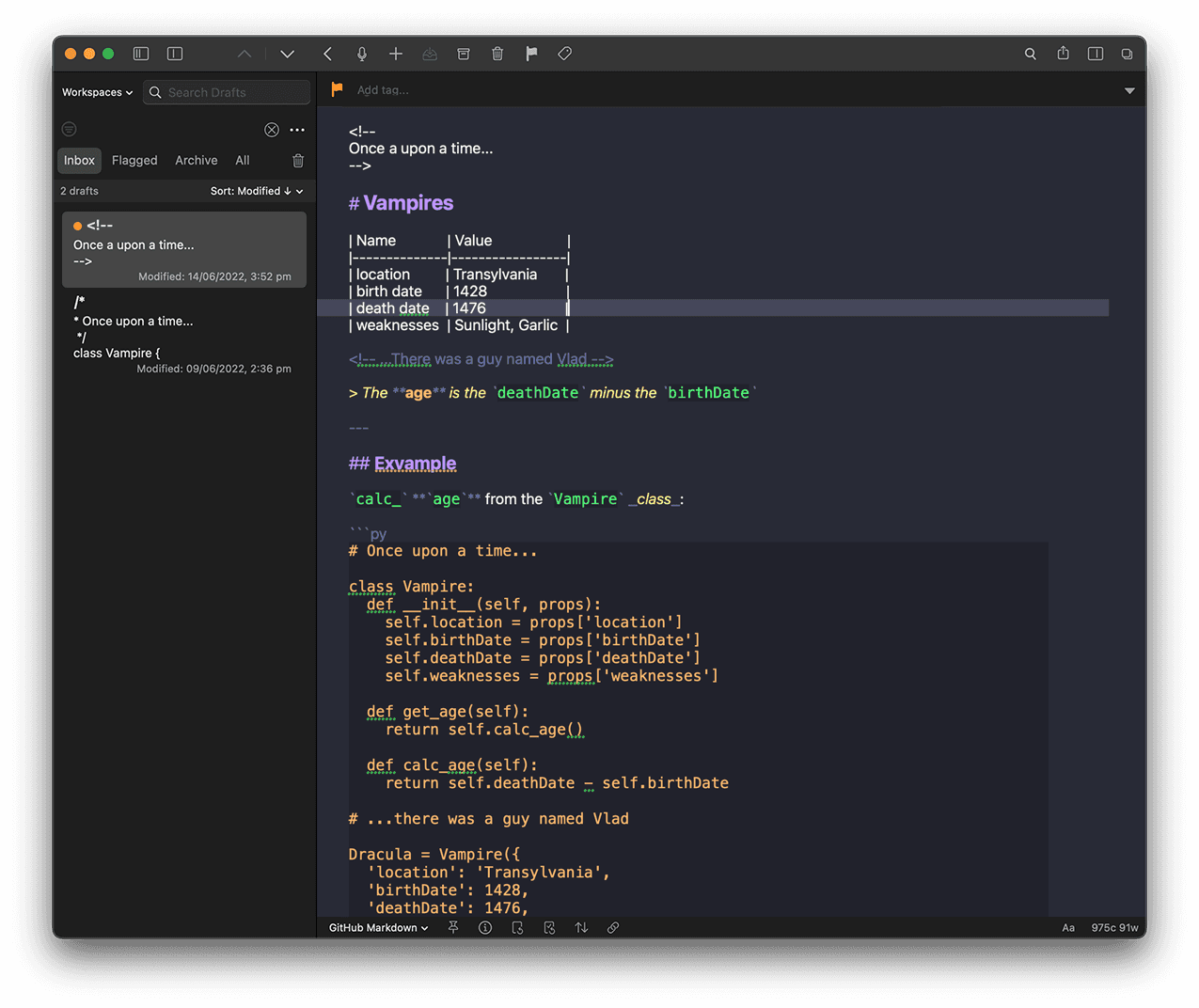Image resolution: width=1199 pixels, height=1008 pixels.
Task: Start dictation with the microphone icon
Action: tap(362, 54)
